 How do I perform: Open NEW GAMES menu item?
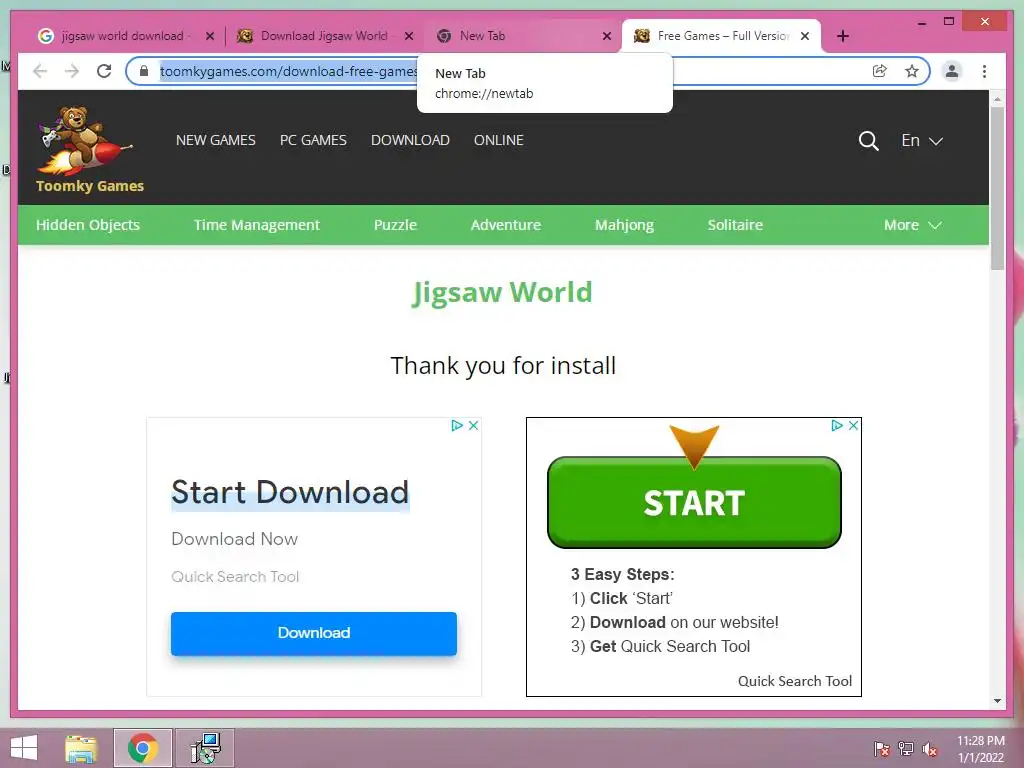[216, 140]
